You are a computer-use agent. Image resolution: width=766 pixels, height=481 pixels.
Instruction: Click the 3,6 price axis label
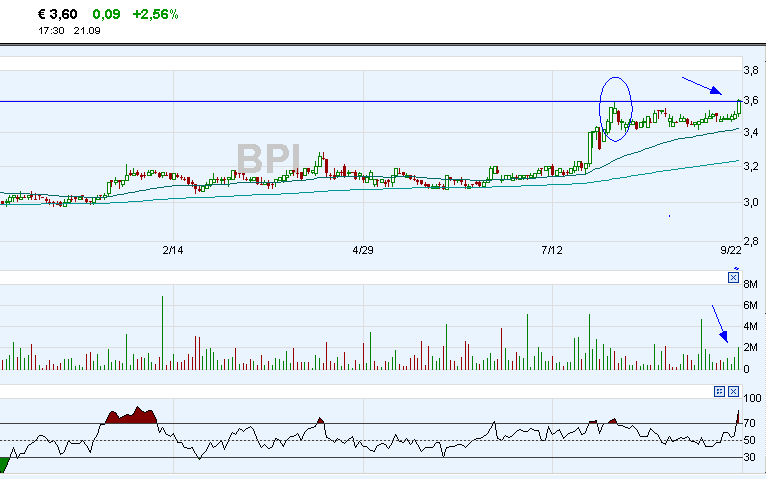tap(751, 101)
